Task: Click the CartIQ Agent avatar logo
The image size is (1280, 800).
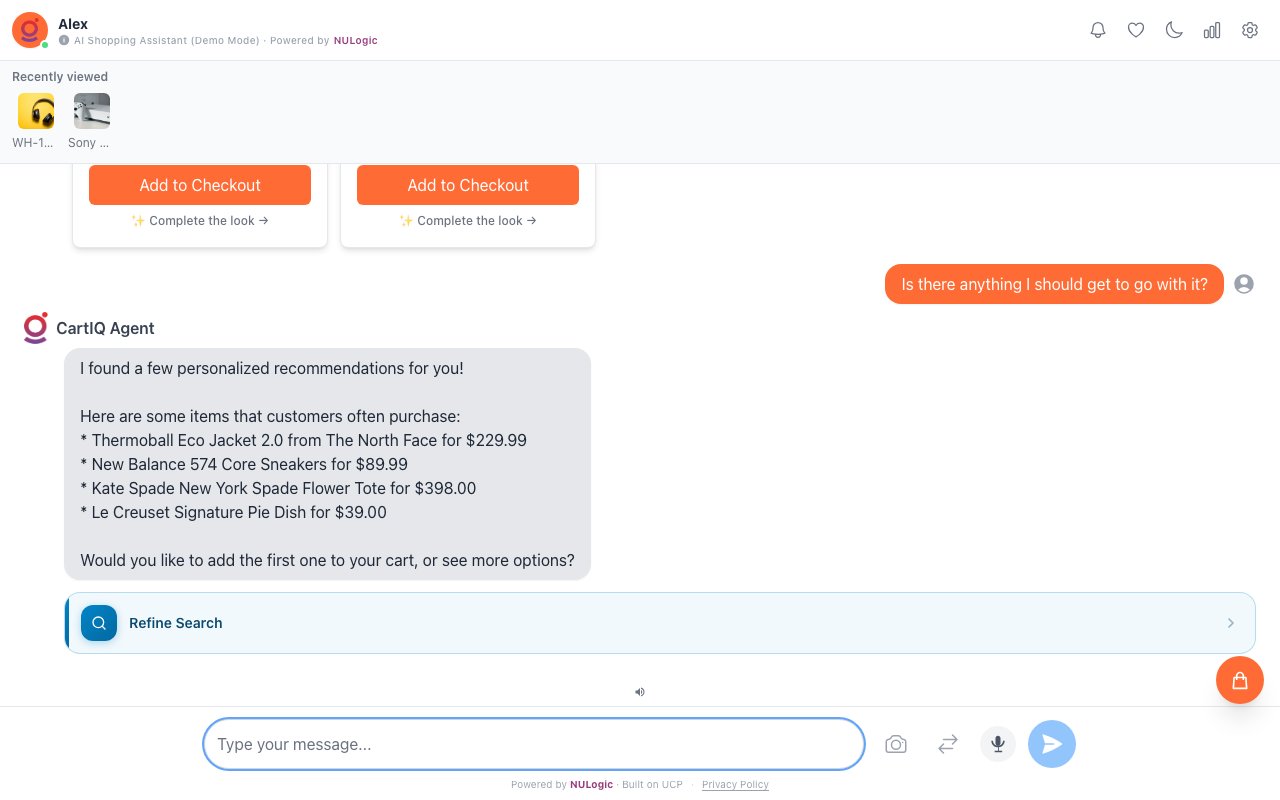Action: coord(36,328)
